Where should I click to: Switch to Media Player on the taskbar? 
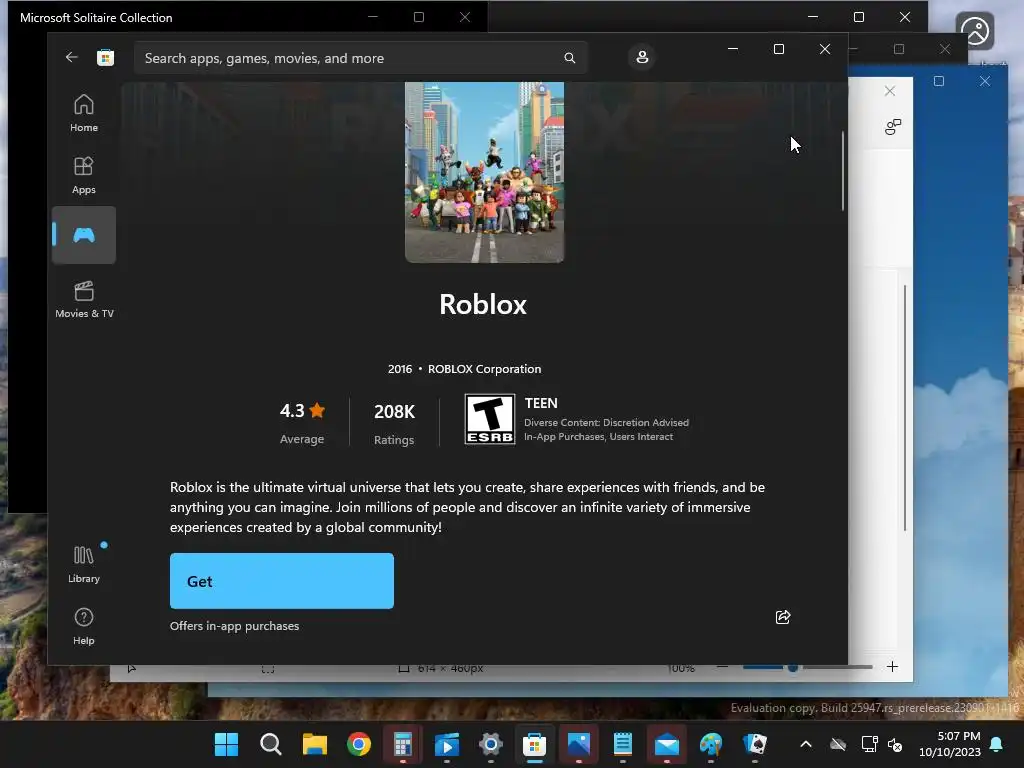pyautogui.click(x=447, y=744)
